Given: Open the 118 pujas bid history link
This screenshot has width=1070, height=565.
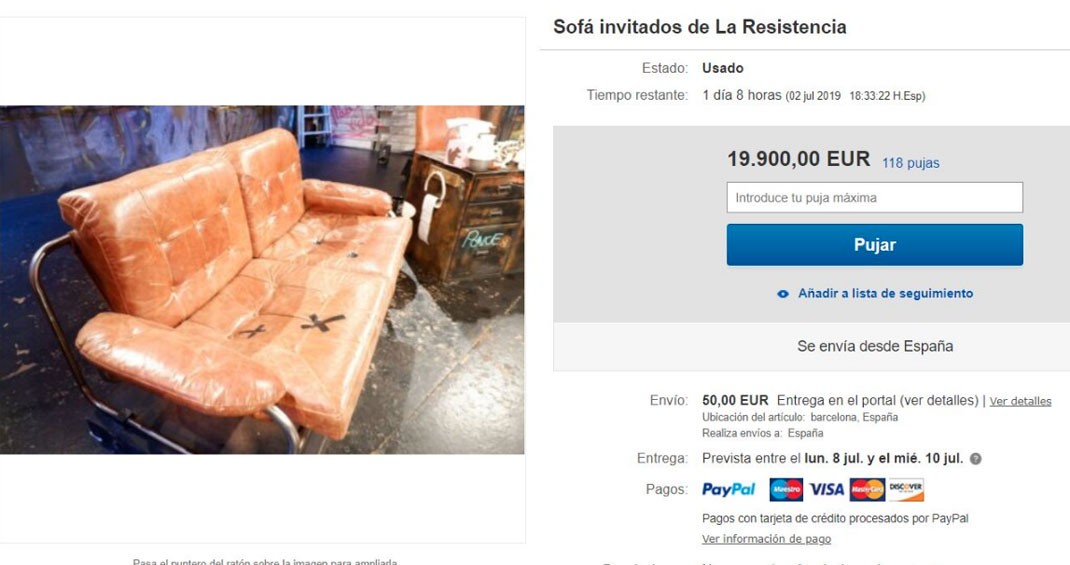Looking at the screenshot, I should click(910, 163).
